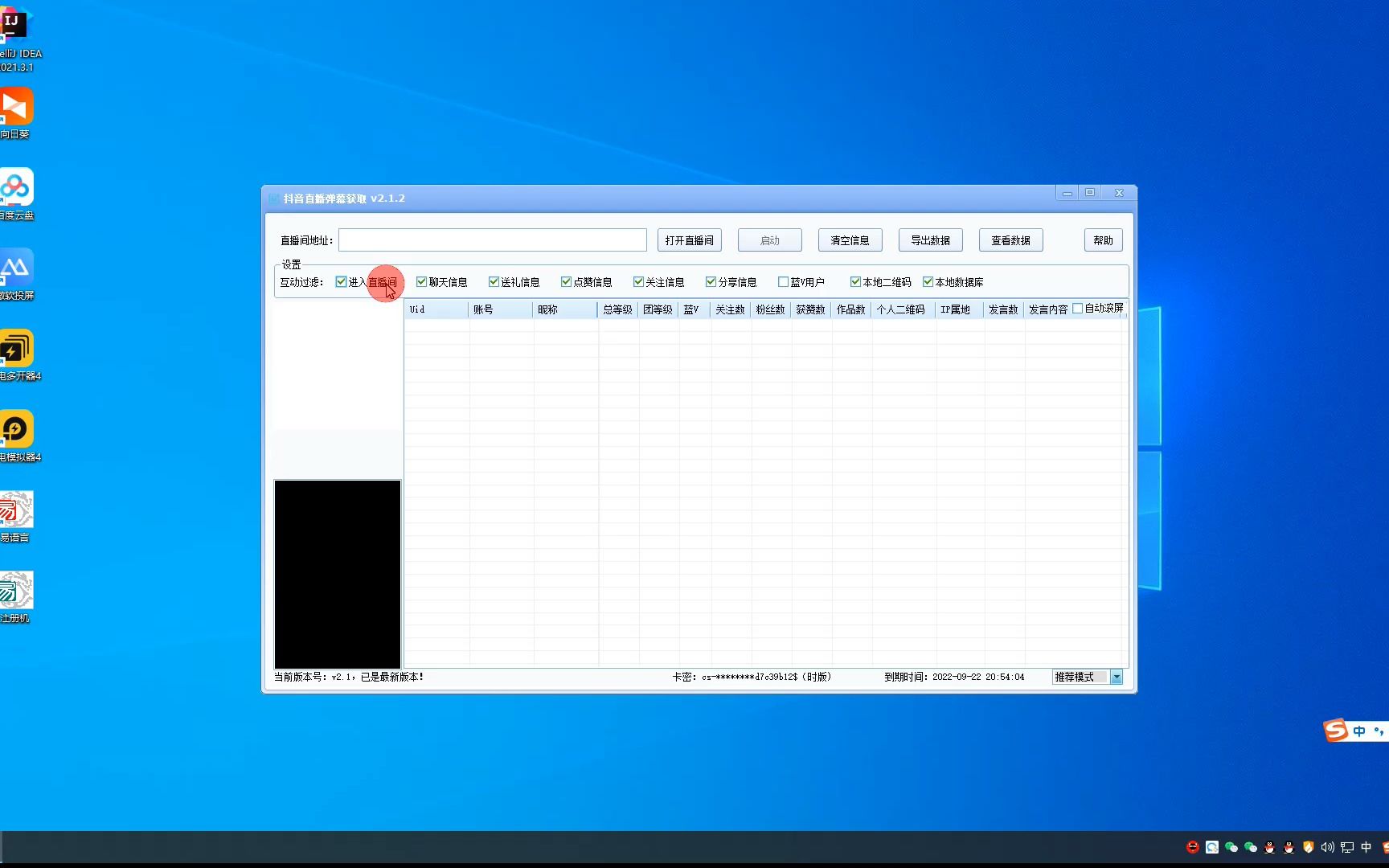Click the 蓝V column header
The width and height of the screenshot is (1389, 868).
coord(694,309)
